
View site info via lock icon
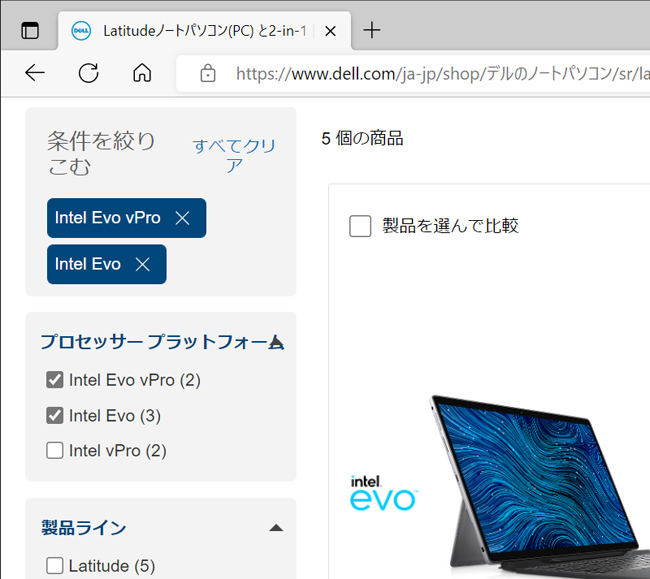208,74
